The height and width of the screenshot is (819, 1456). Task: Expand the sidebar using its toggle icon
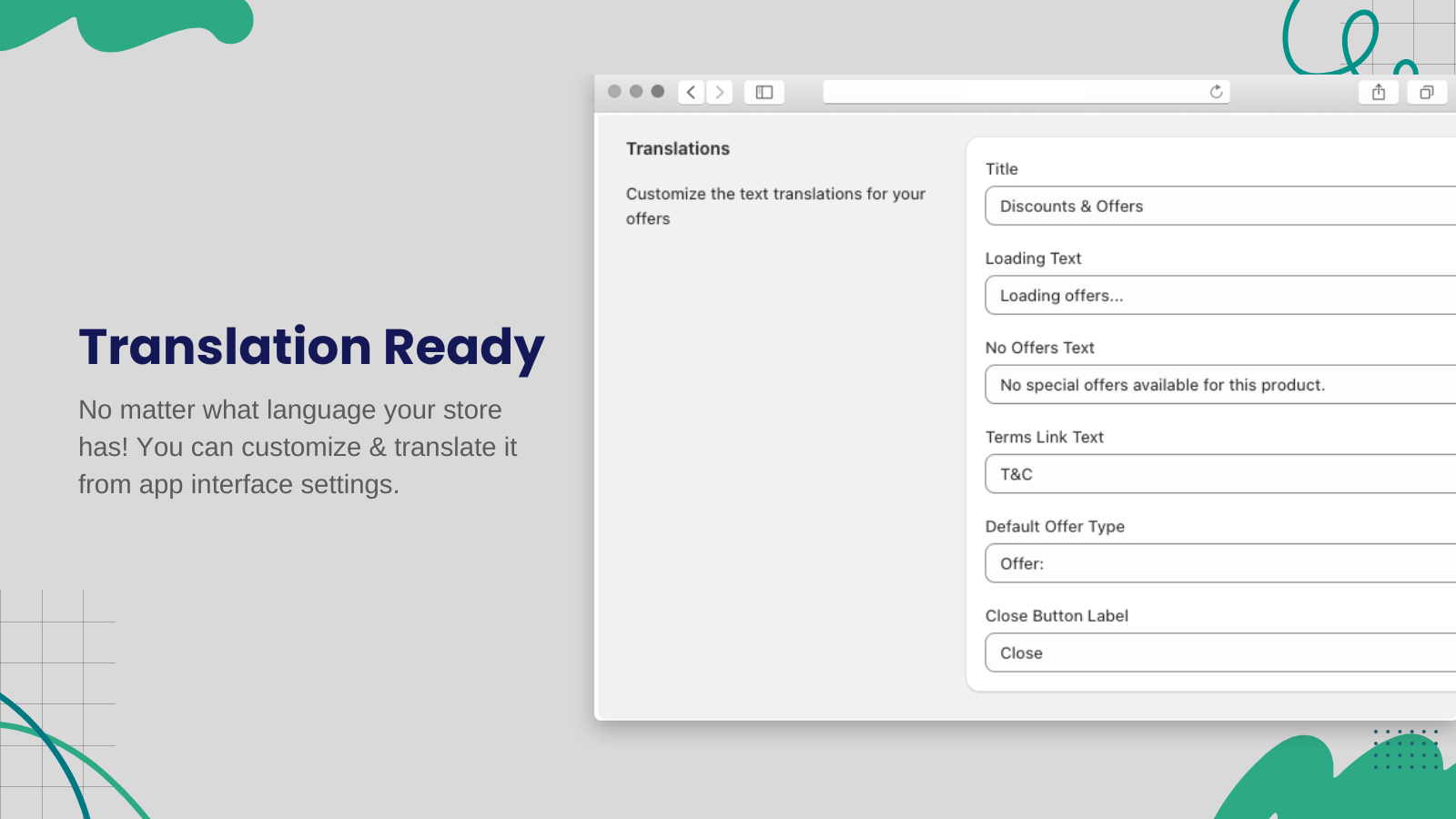point(764,92)
